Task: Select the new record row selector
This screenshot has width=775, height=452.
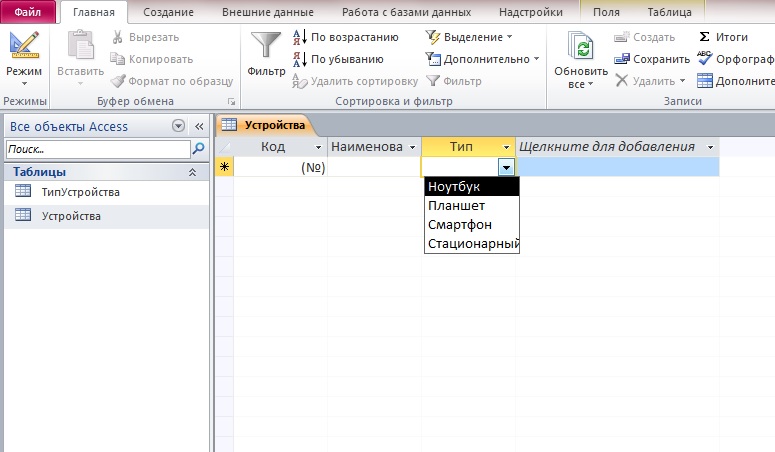Action: tap(224, 167)
